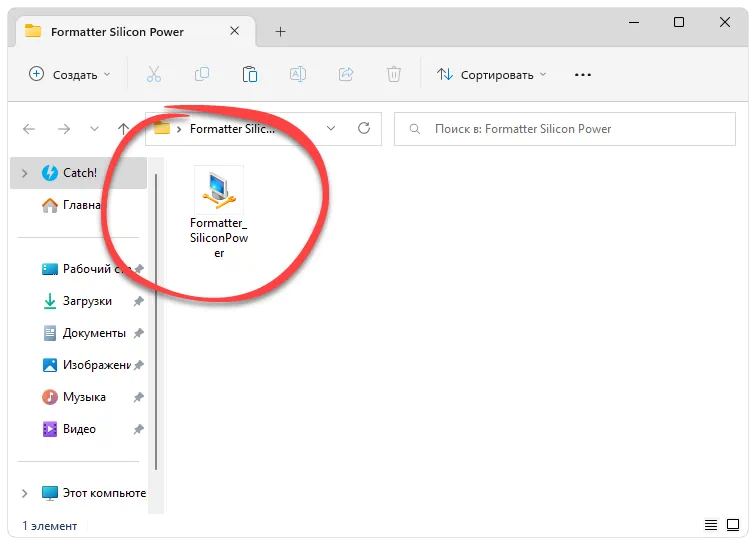Image resolution: width=754 pixels, height=545 pixels.
Task: Expand the Catch! tree node
Action: (25, 173)
